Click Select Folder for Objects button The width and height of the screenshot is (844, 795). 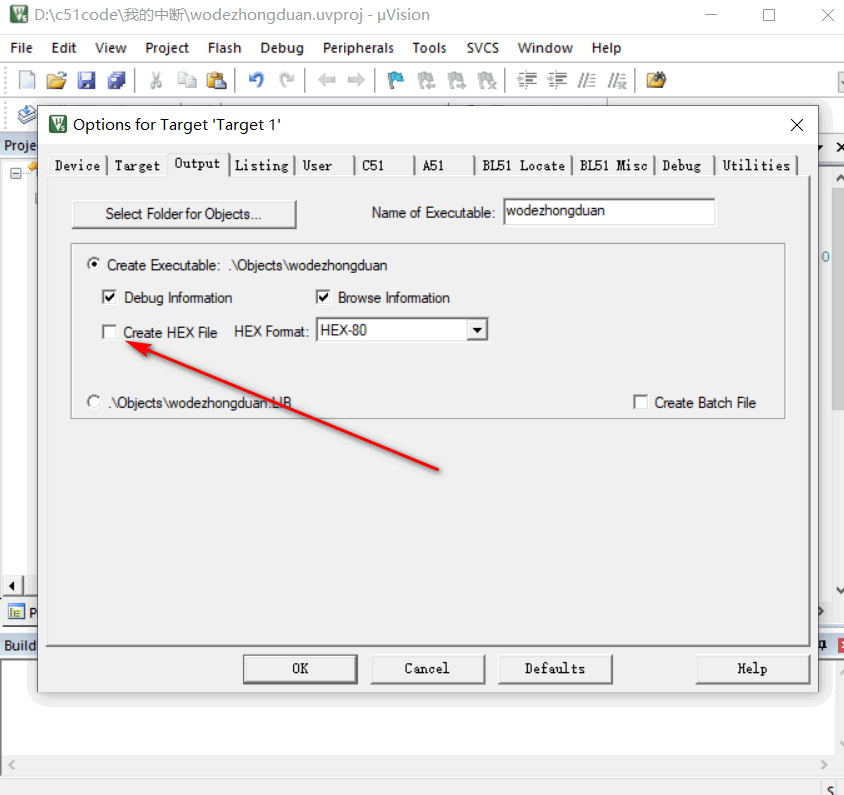tap(184, 214)
